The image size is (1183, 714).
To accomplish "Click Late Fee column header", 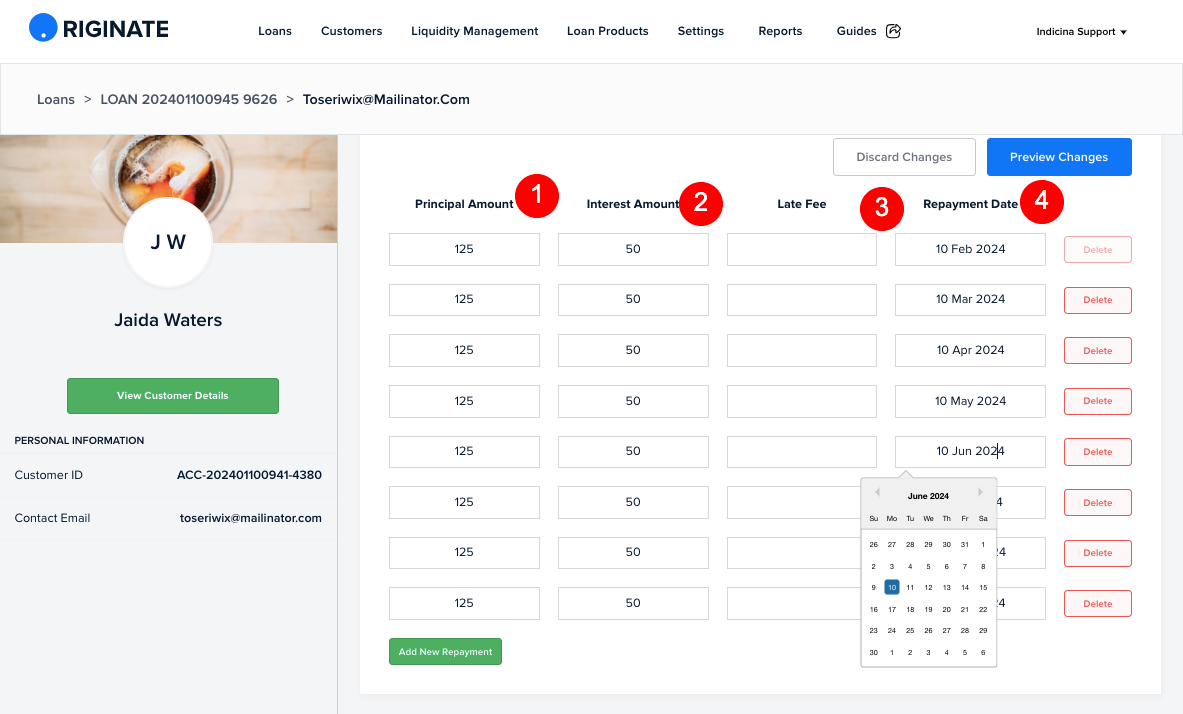I will [x=801, y=204].
